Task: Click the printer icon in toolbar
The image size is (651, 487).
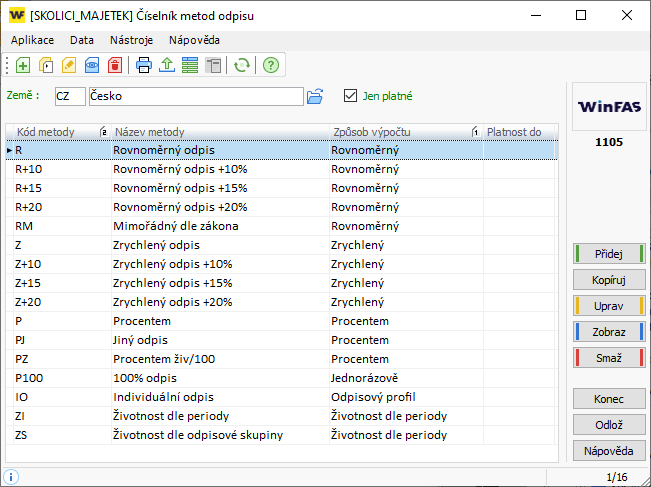Action: pyautogui.click(x=144, y=65)
